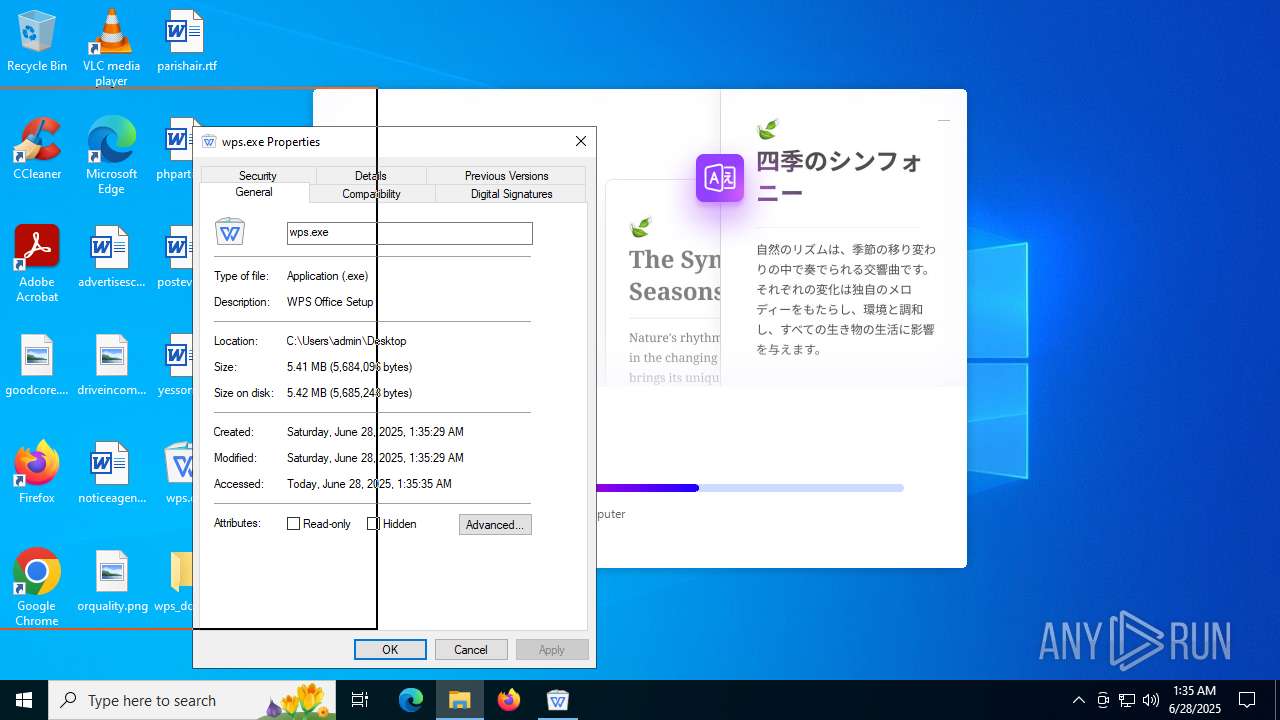Open network status tray icon
The image size is (1280, 720).
(x=1127, y=700)
